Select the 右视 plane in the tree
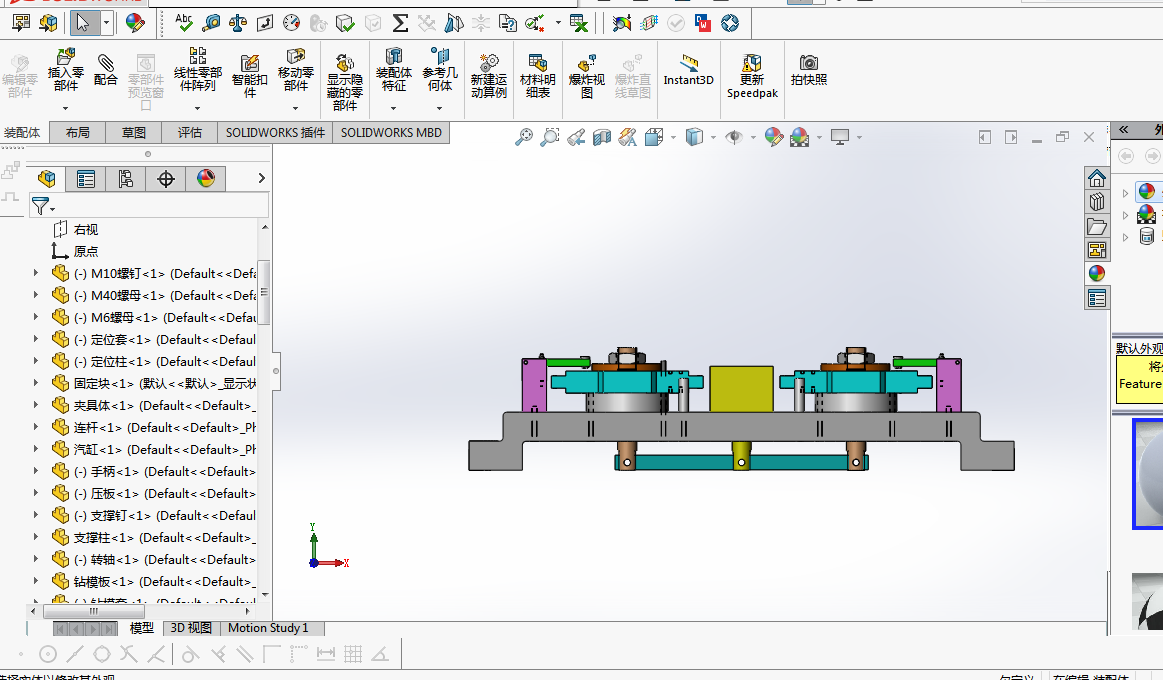Screen dimensions: 1163x680 coord(86,230)
